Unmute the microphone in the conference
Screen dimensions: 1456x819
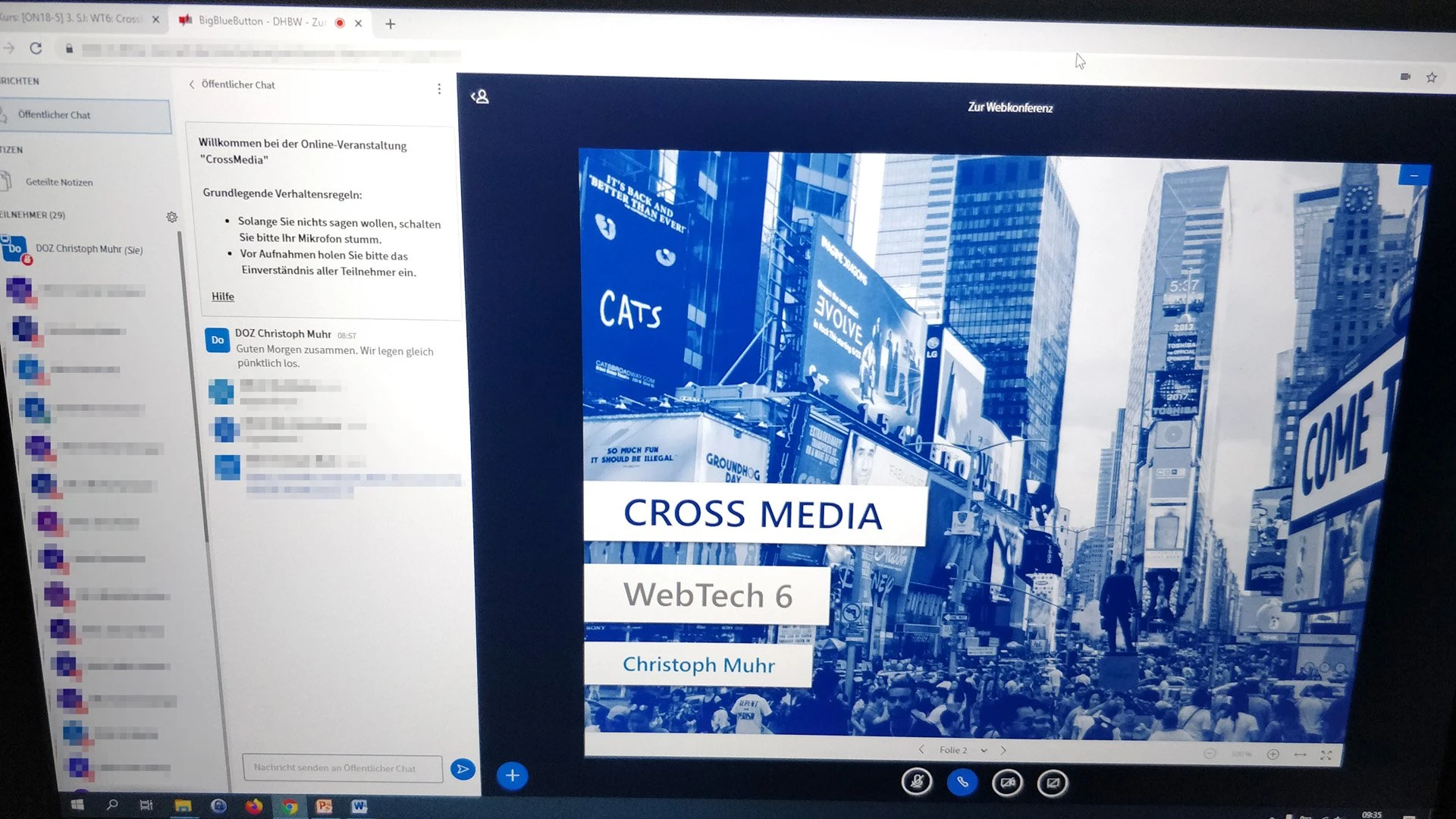(917, 781)
